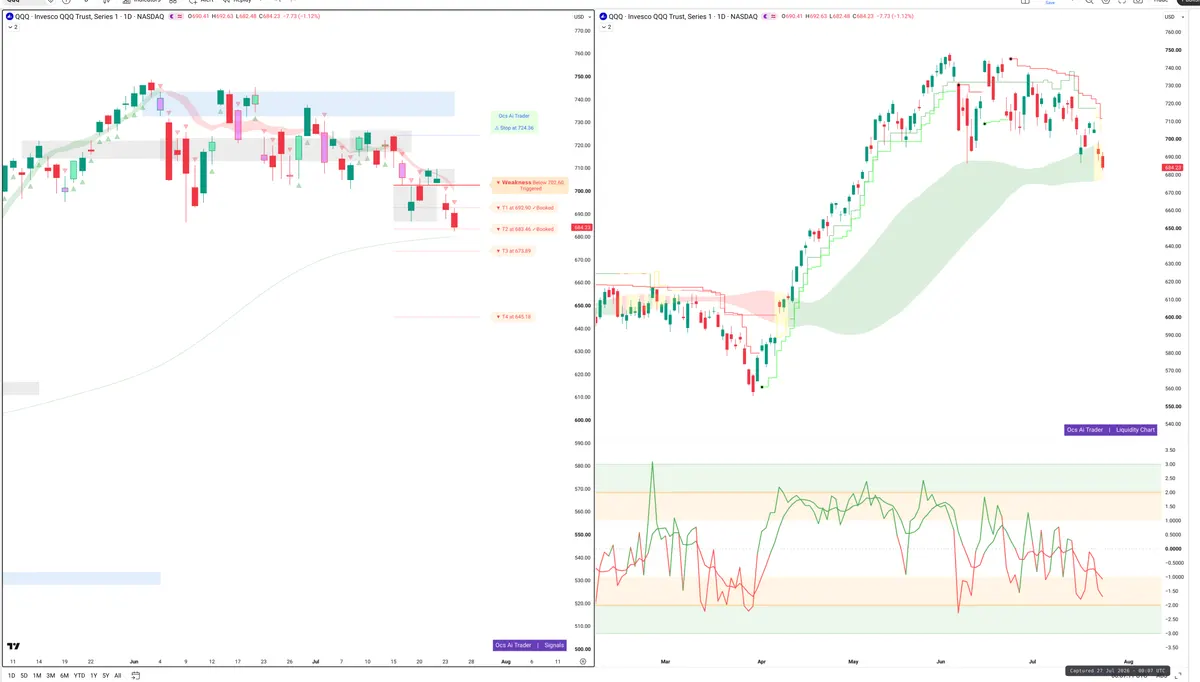Click the 'May' label on right time axis
Screen dimensions: 1200x682
click(x=853, y=662)
